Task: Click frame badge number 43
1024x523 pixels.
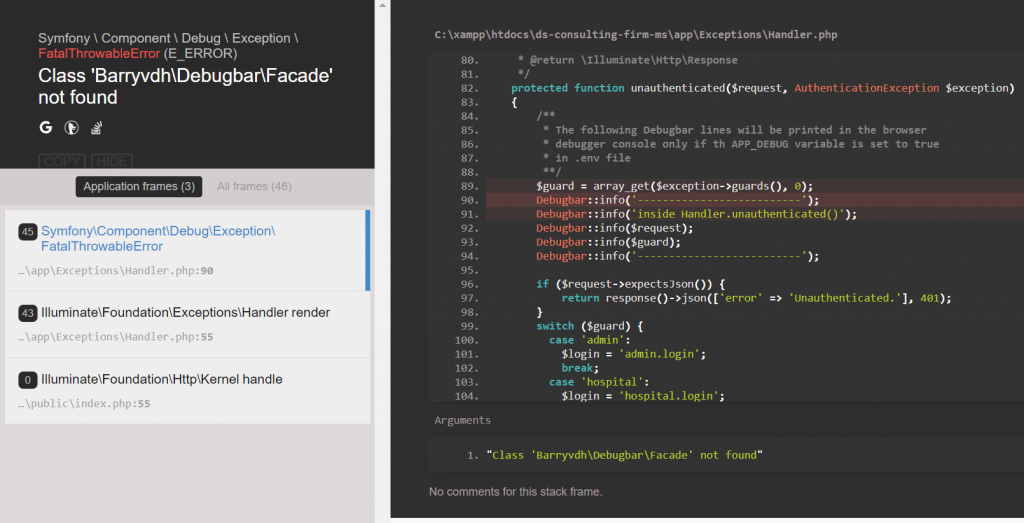Action: coord(28,314)
